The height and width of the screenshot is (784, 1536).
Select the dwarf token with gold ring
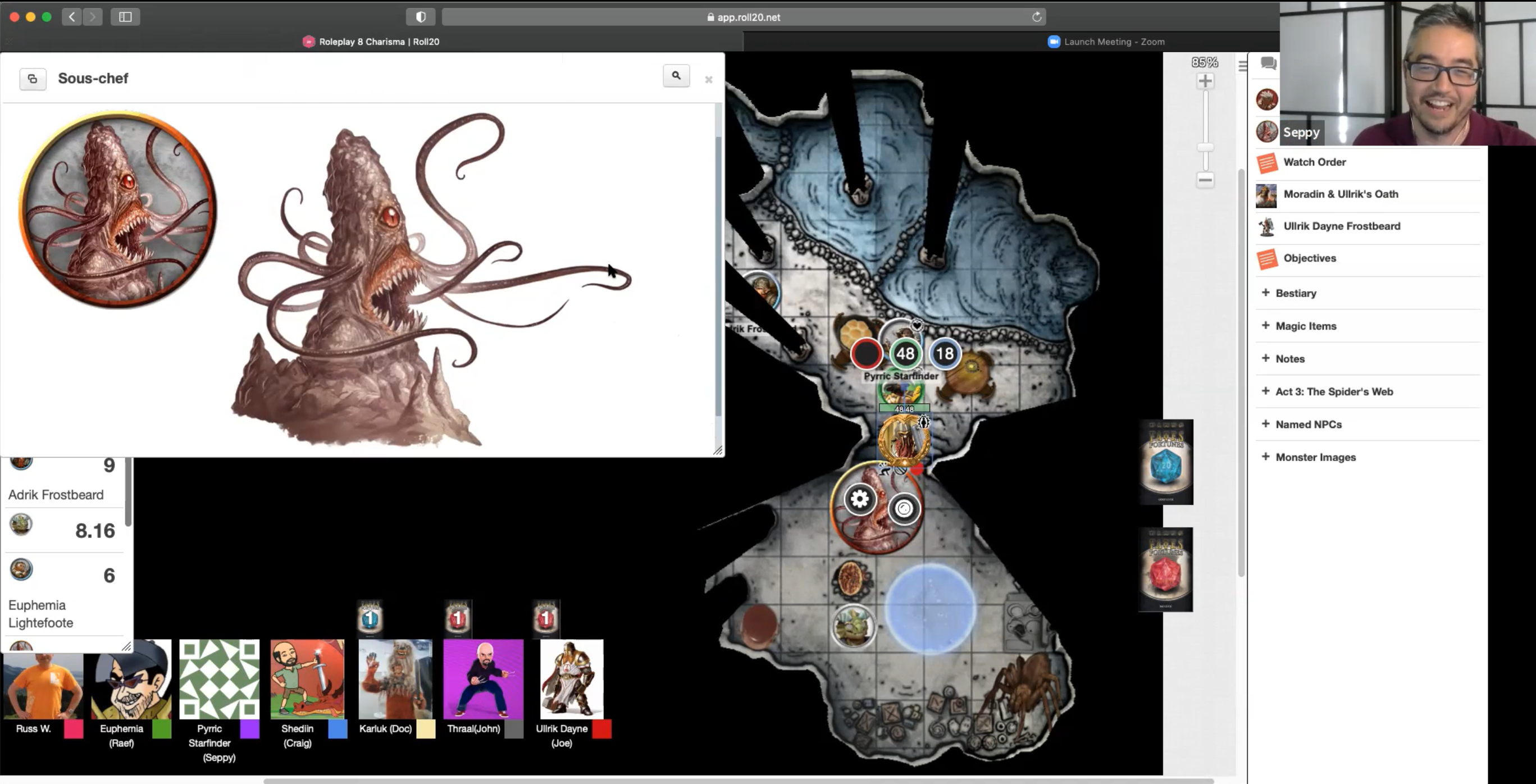pos(904,442)
